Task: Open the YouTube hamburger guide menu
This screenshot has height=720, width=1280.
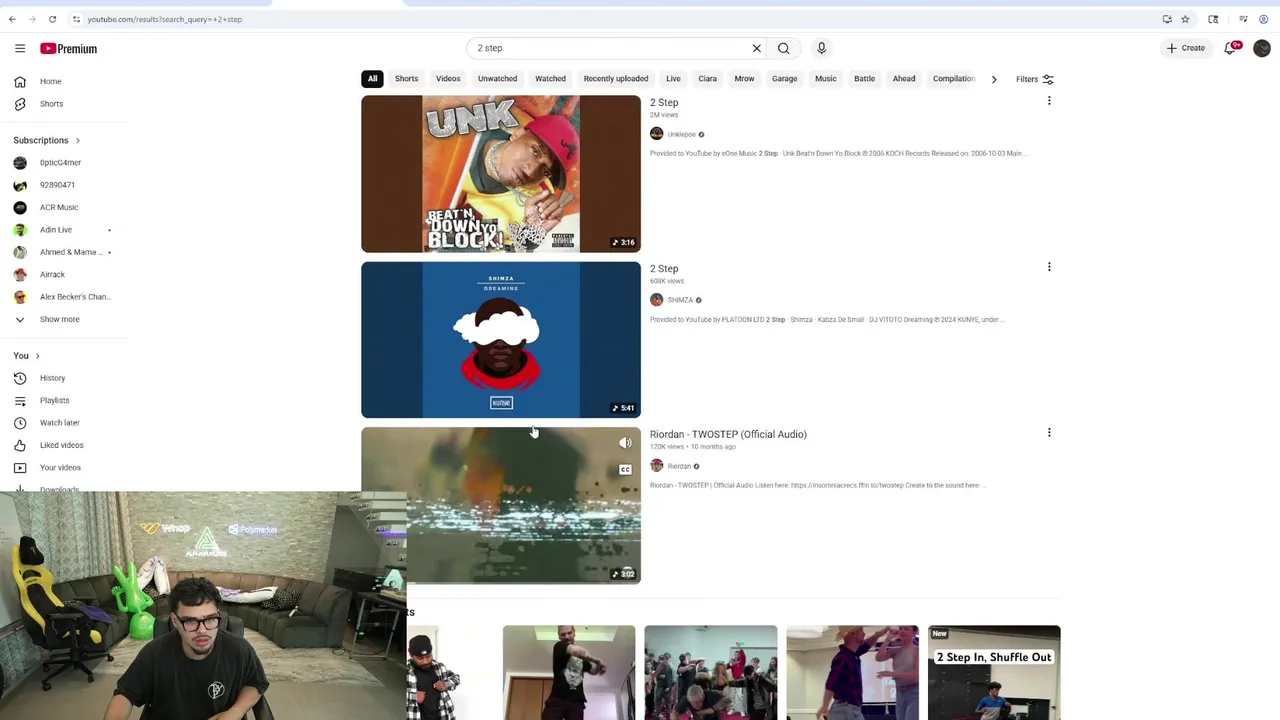Action: [x=20, y=48]
